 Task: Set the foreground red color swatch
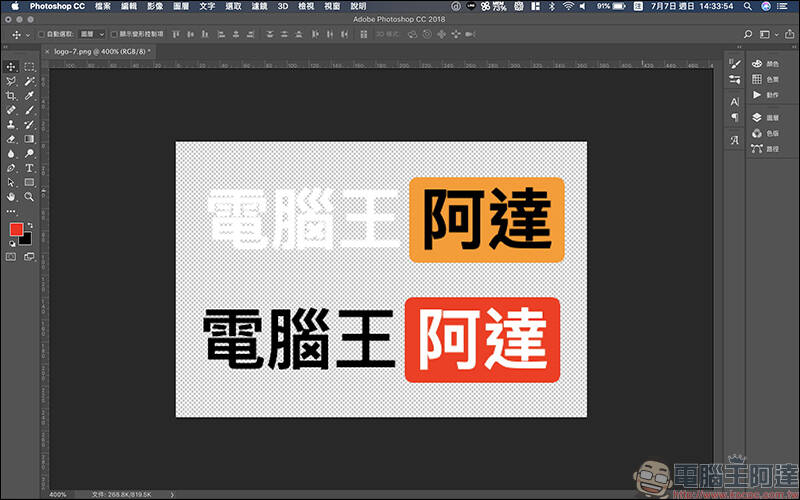[16, 230]
